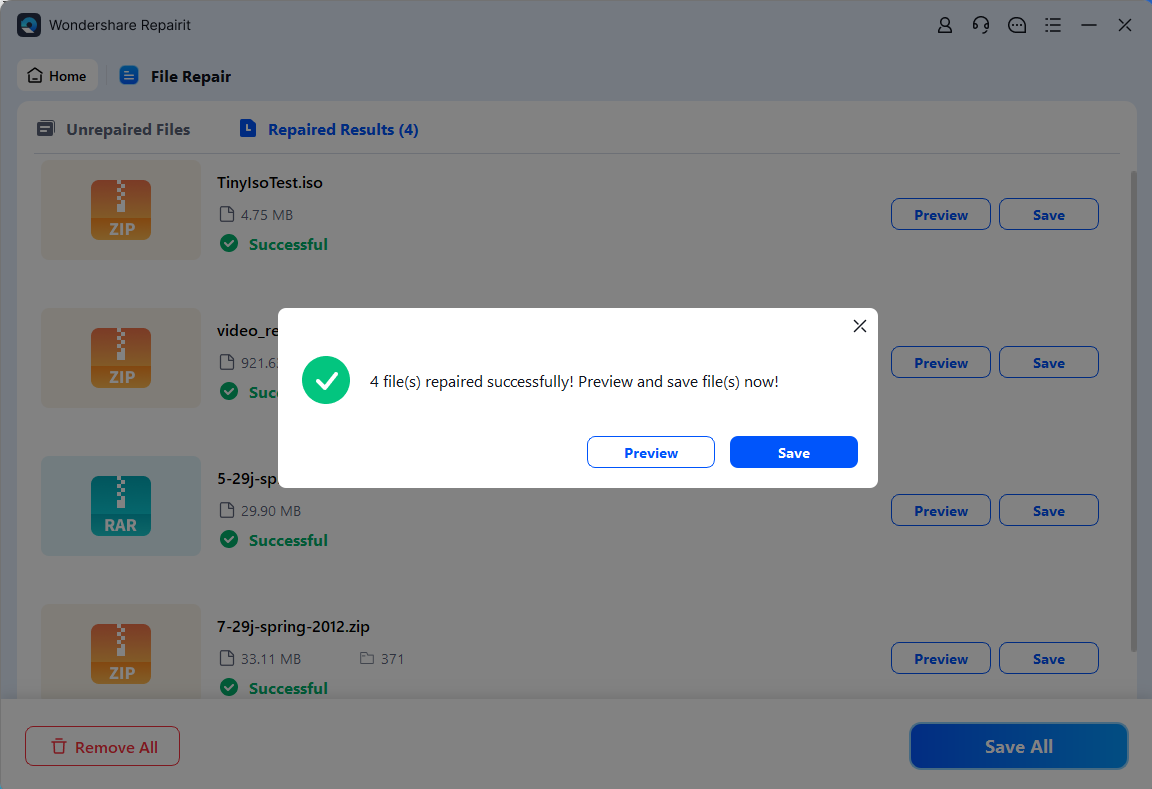
Task: Preview the 29.90 MB RAR file
Action: pos(940,511)
